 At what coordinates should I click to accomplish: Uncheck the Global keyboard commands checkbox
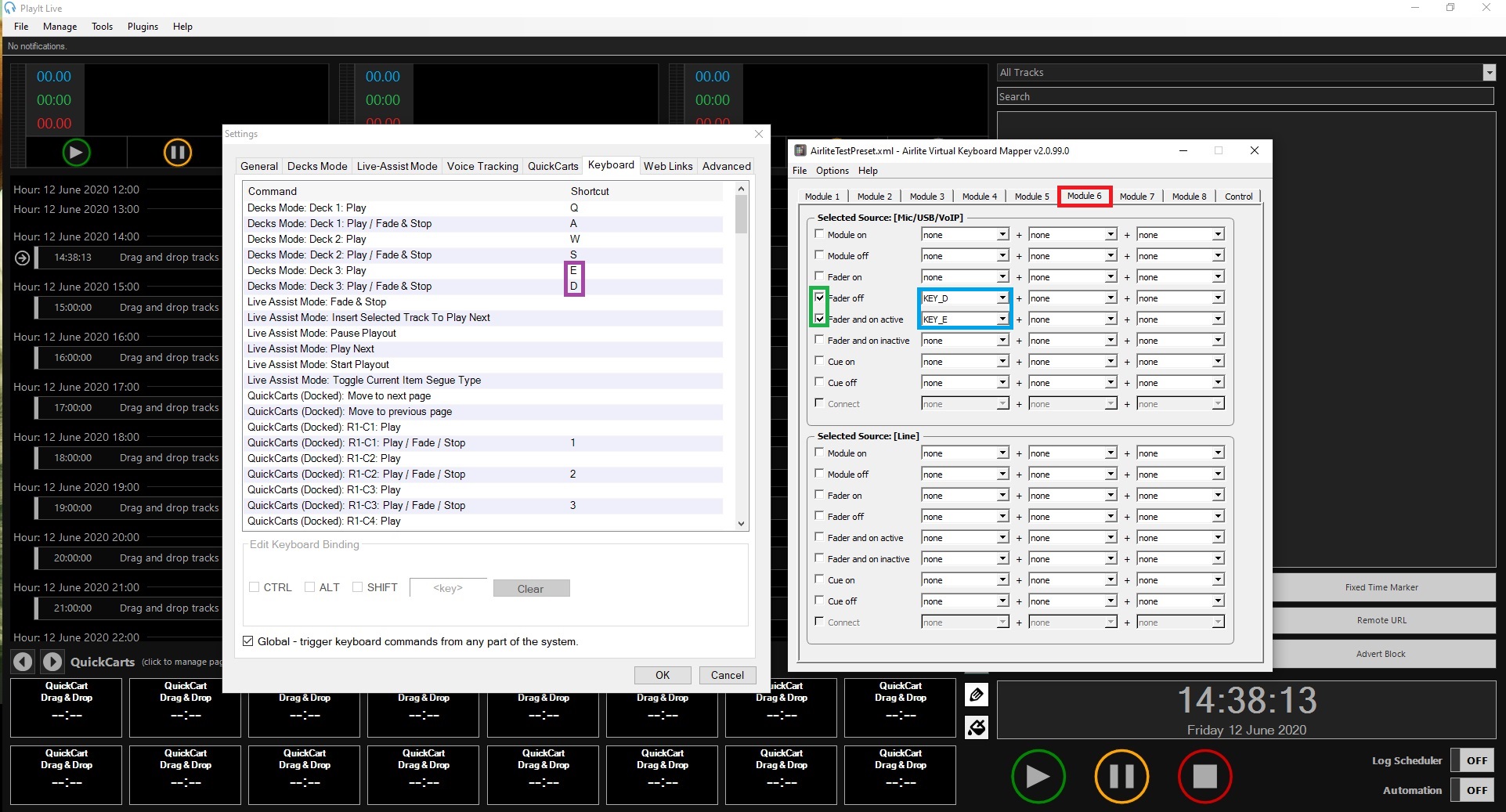coord(248,641)
